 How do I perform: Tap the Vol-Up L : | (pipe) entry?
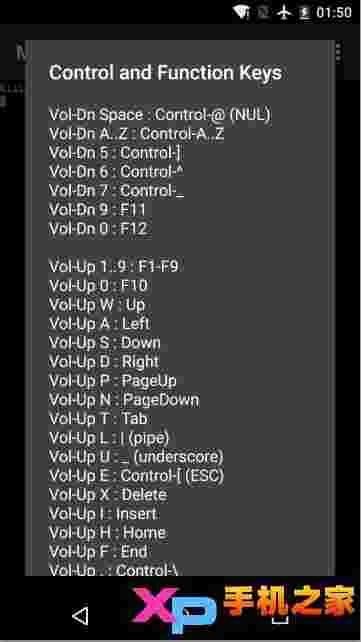click(109, 438)
